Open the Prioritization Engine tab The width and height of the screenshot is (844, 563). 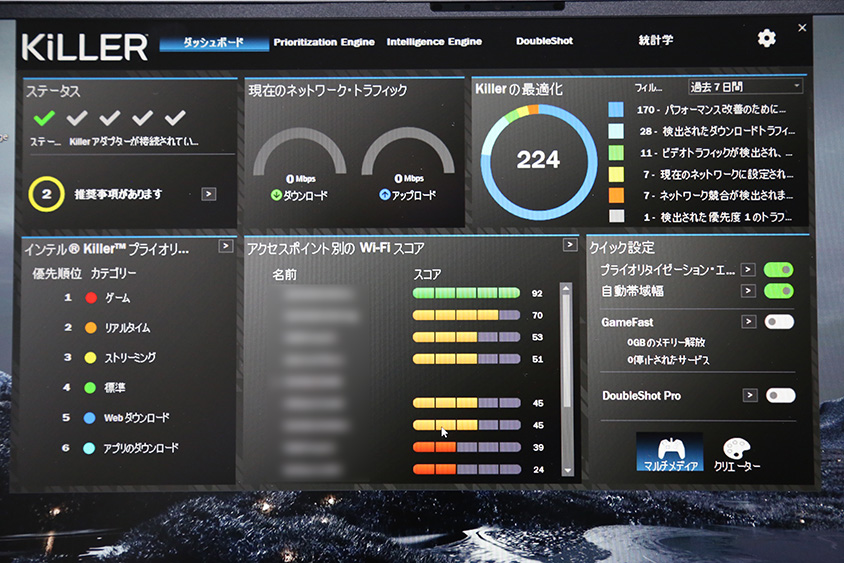[x=324, y=42]
